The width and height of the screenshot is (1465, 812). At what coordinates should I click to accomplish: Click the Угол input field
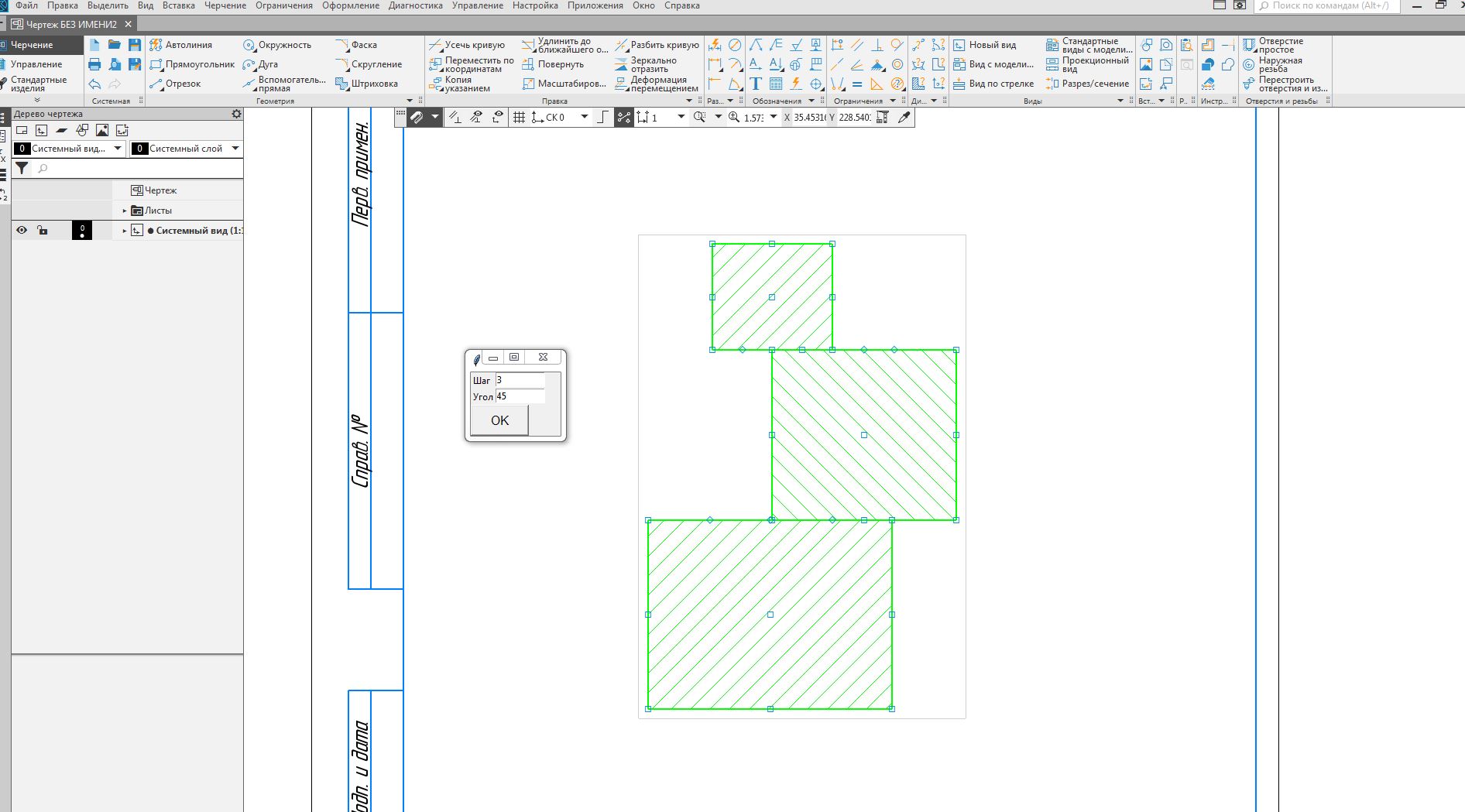tap(520, 396)
